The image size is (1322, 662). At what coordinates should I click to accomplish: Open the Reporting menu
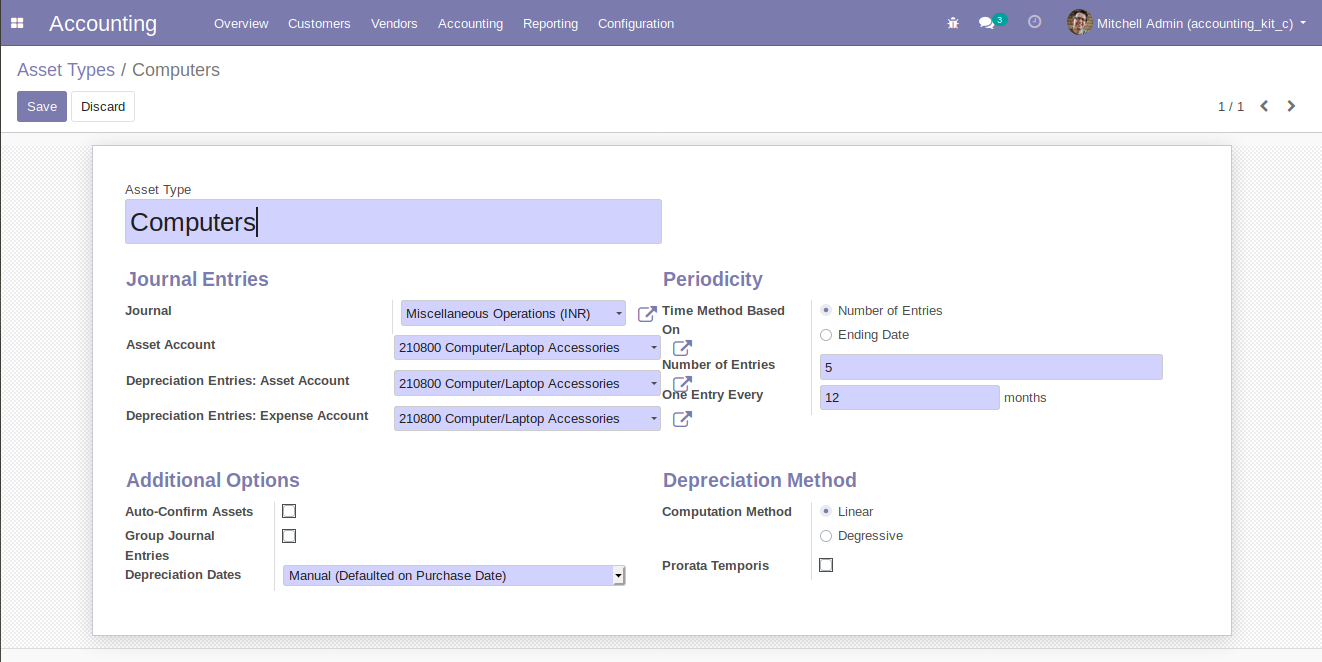point(550,23)
